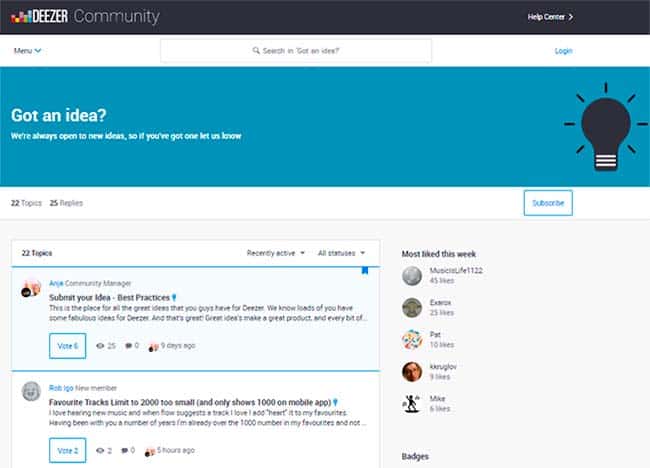Click Rob Igo's avatar

tap(31, 391)
